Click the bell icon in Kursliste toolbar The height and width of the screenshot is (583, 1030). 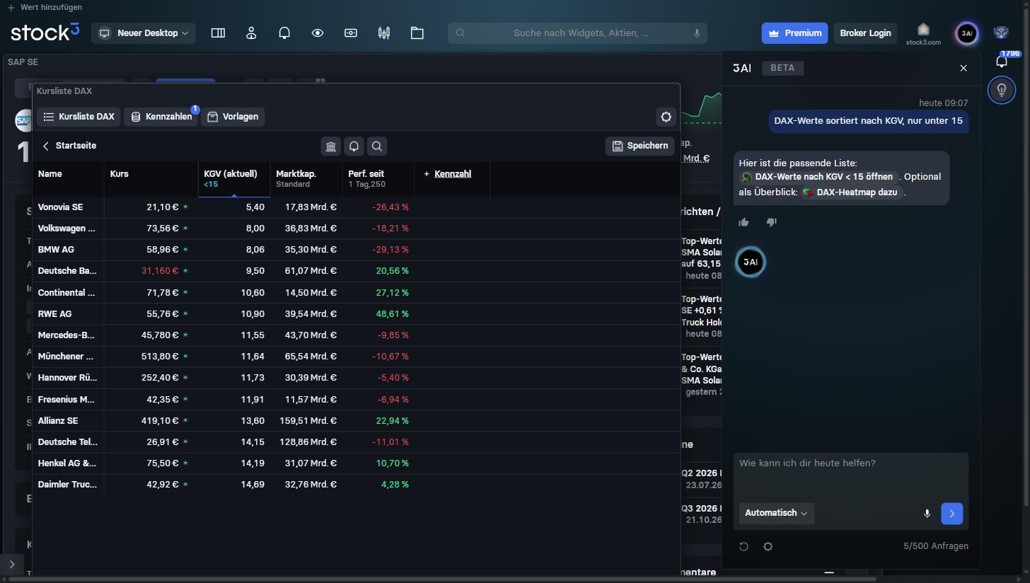point(354,146)
